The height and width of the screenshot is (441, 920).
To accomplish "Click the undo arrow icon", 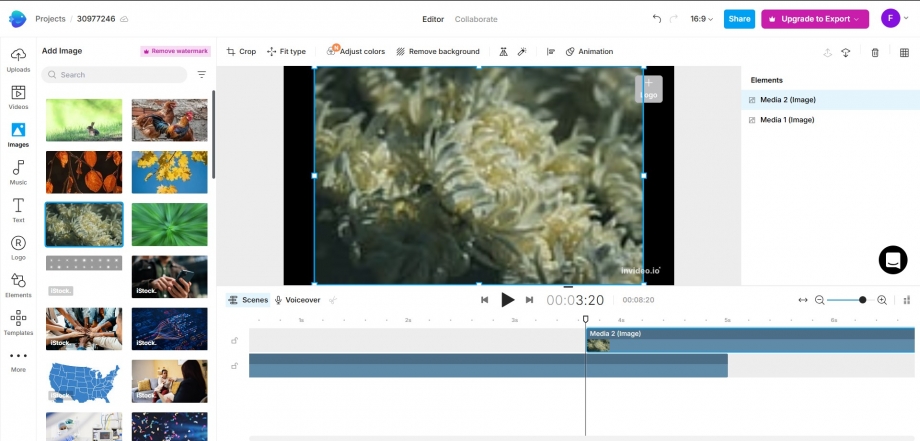I will click(x=657, y=19).
